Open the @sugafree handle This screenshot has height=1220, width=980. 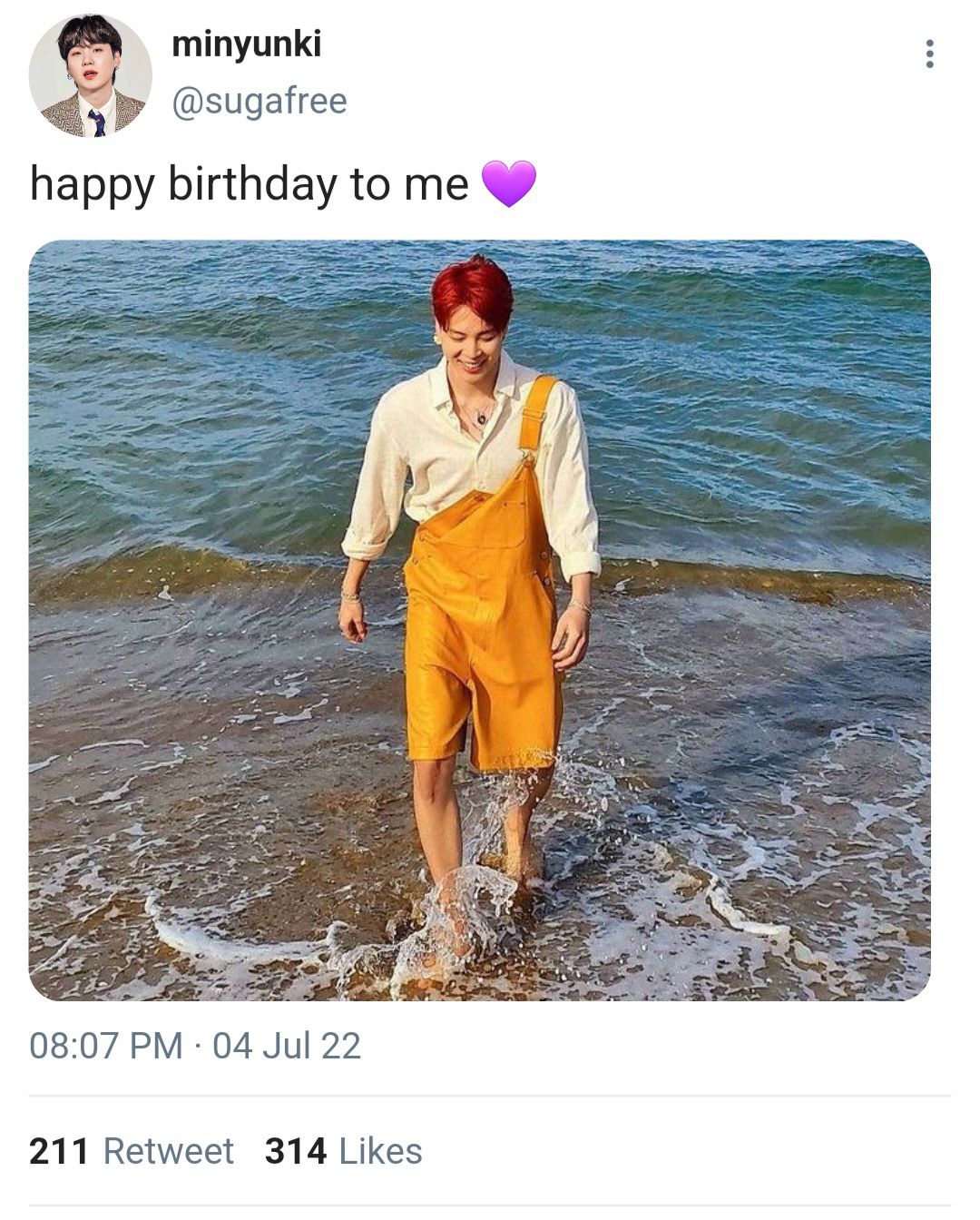[260, 101]
